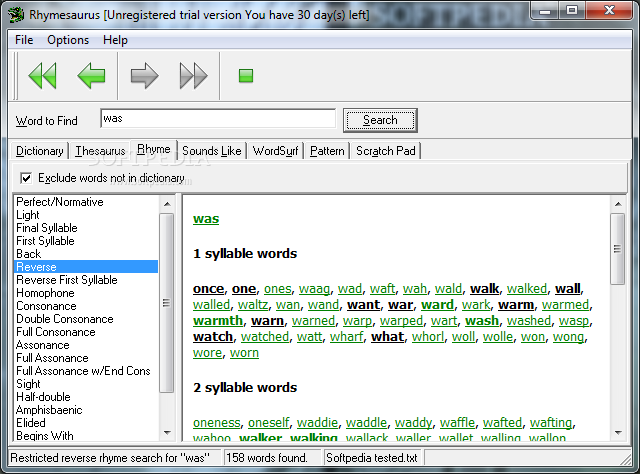
Task: Click results pane scroll down arrow
Action: (x=618, y=433)
